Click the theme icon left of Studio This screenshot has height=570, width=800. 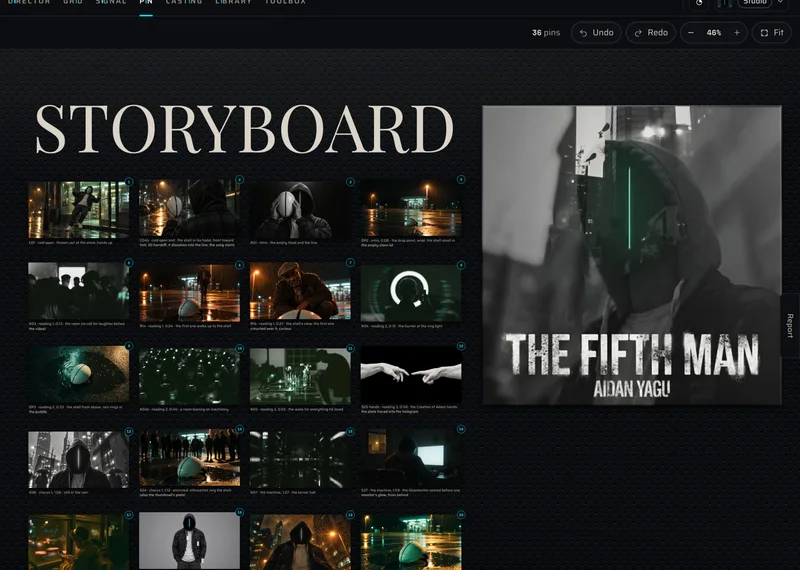[699, 3]
